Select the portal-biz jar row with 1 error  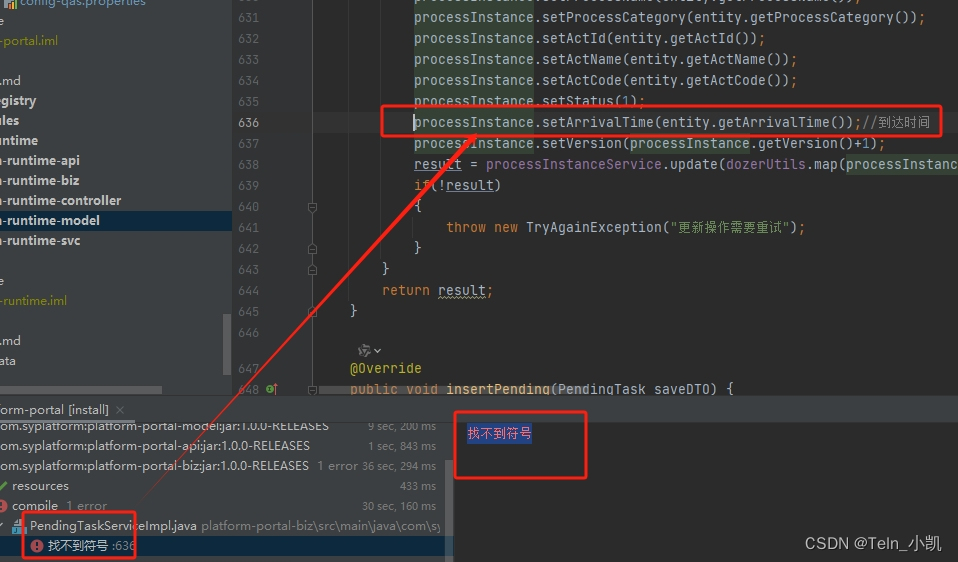(x=221, y=466)
